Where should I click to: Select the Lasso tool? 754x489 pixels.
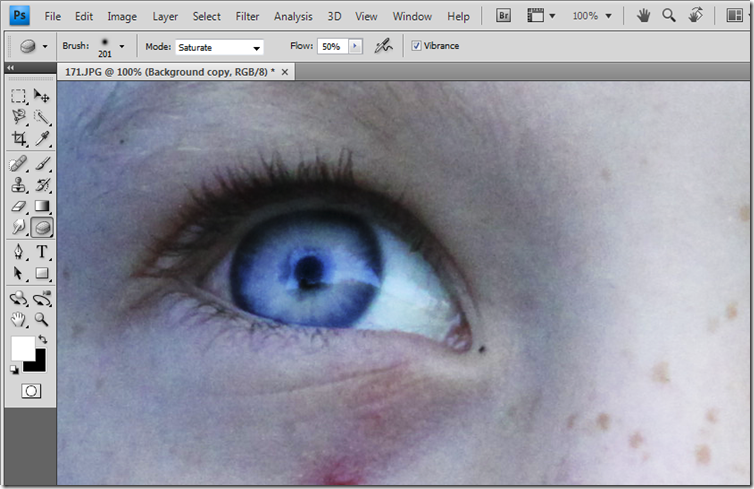[18, 117]
